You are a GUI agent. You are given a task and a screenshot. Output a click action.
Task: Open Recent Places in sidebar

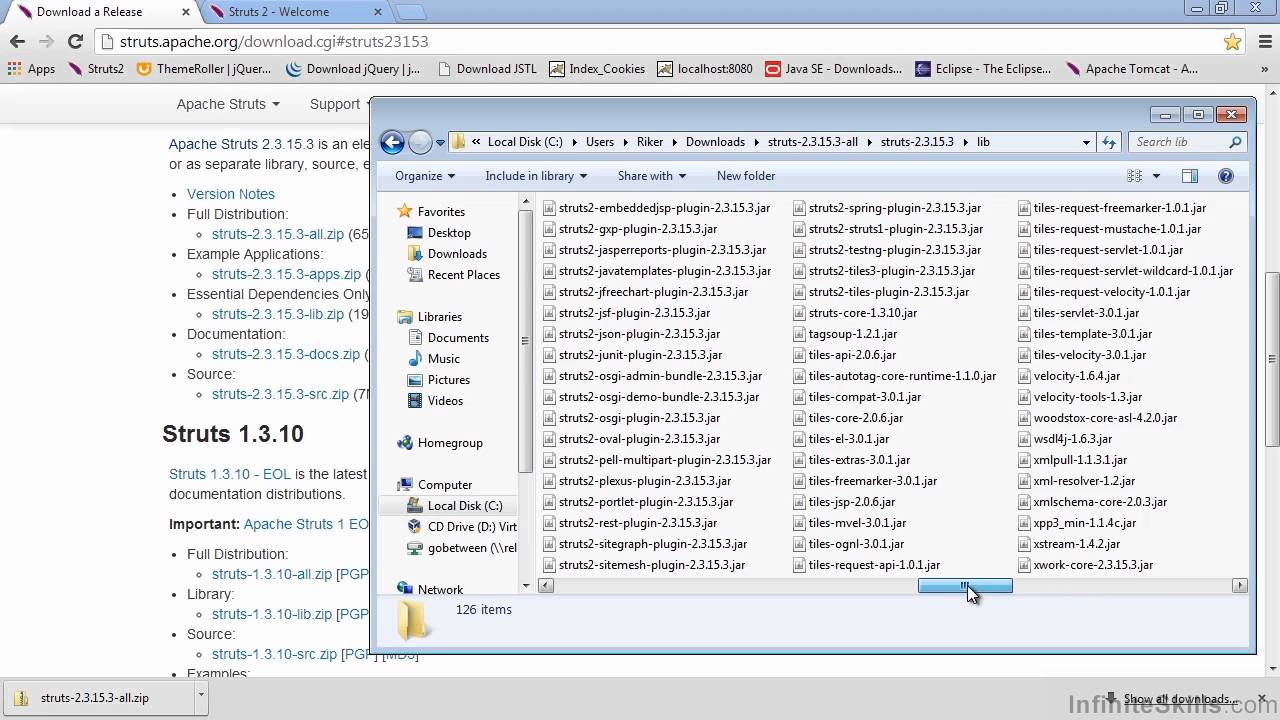tap(454, 275)
